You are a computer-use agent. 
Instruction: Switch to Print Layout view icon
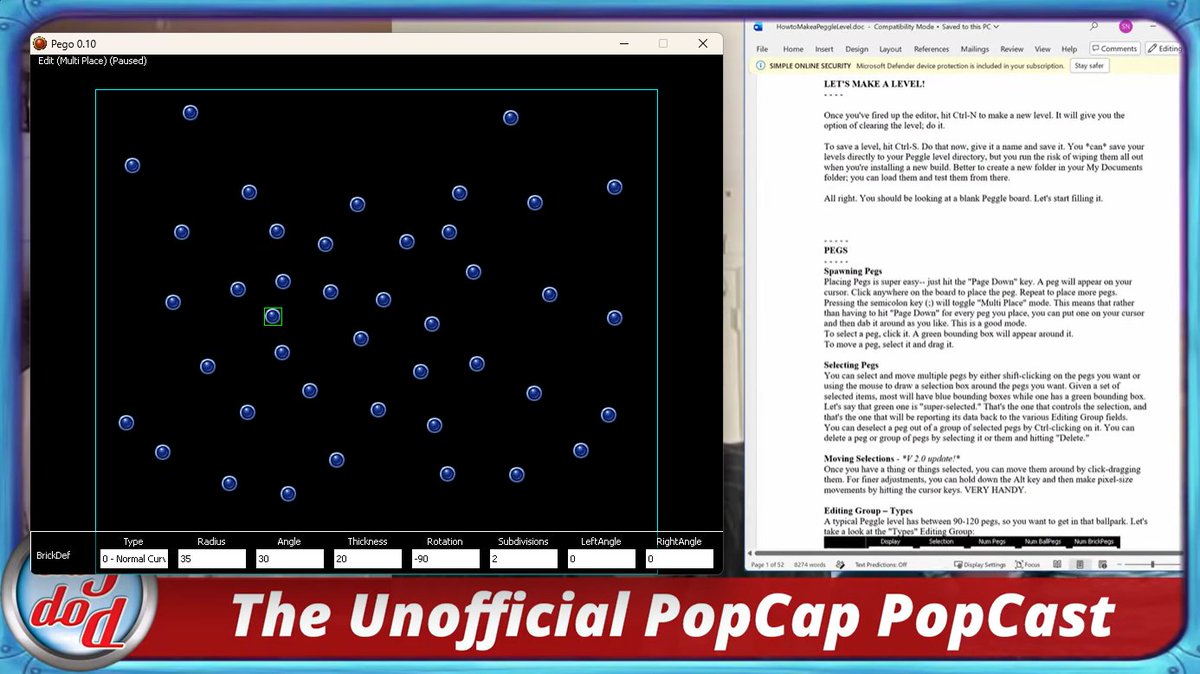[x=1081, y=565]
